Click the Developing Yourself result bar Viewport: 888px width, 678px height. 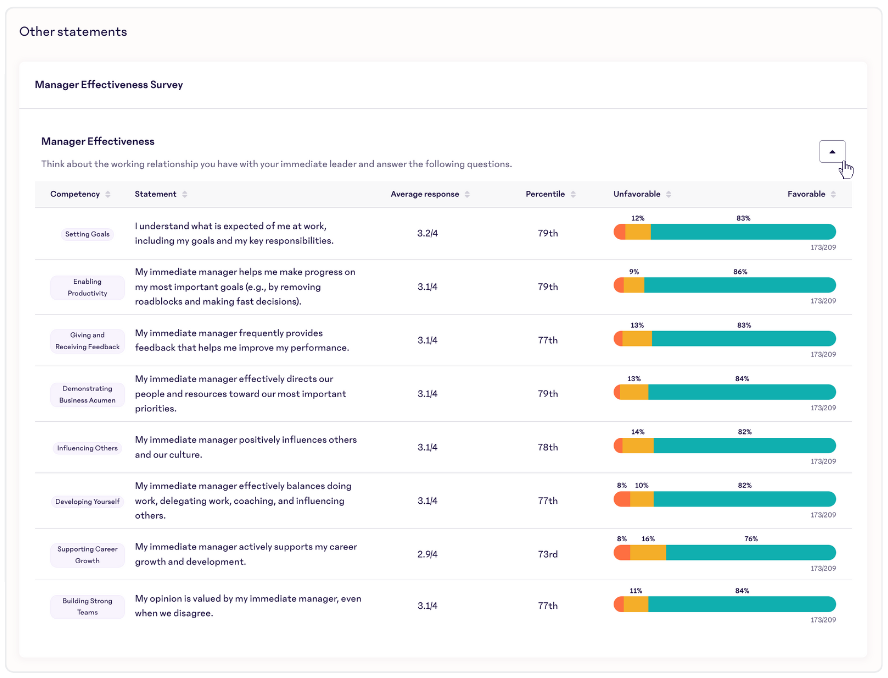pyautogui.click(x=725, y=499)
